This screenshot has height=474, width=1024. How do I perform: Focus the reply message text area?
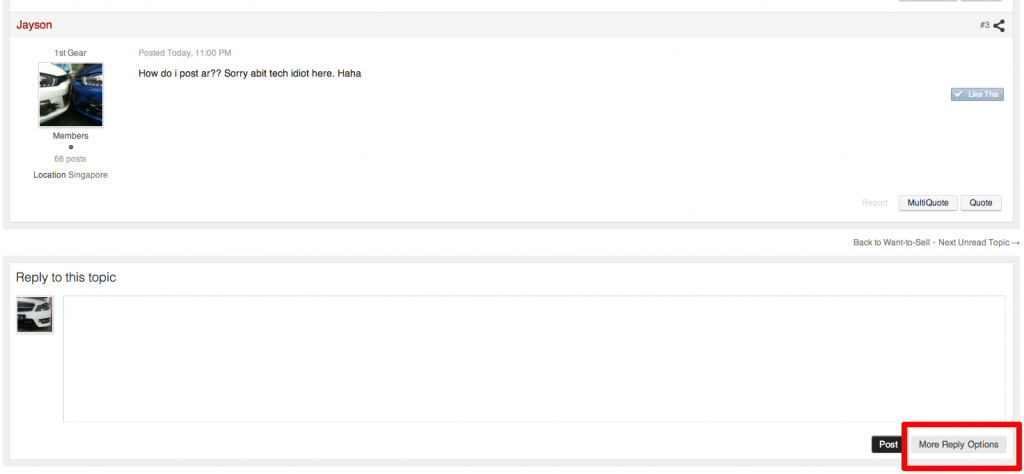pyautogui.click(x=534, y=359)
